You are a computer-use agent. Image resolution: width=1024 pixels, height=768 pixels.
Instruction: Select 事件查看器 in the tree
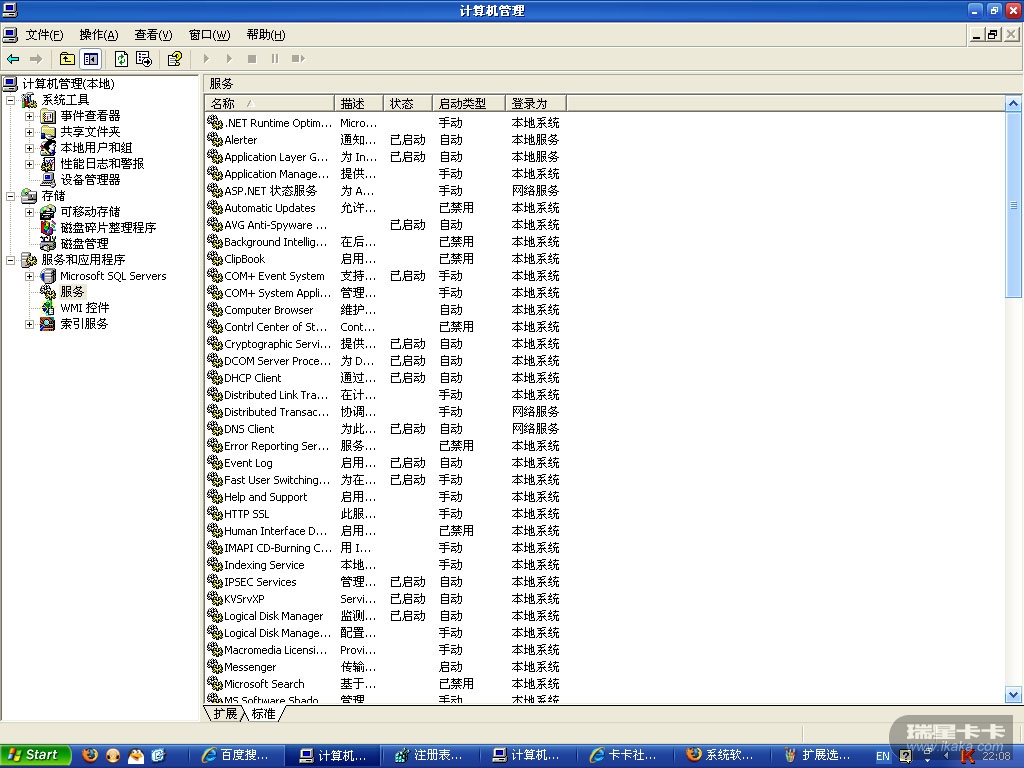tap(90, 116)
